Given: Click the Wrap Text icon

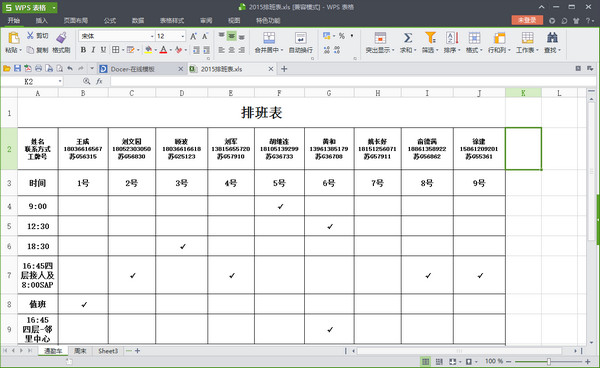Looking at the screenshot, I should [301, 38].
